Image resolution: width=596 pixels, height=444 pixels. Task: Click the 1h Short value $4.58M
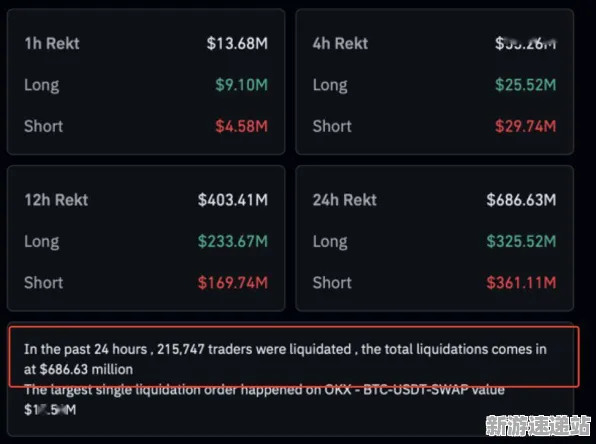pyautogui.click(x=241, y=126)
